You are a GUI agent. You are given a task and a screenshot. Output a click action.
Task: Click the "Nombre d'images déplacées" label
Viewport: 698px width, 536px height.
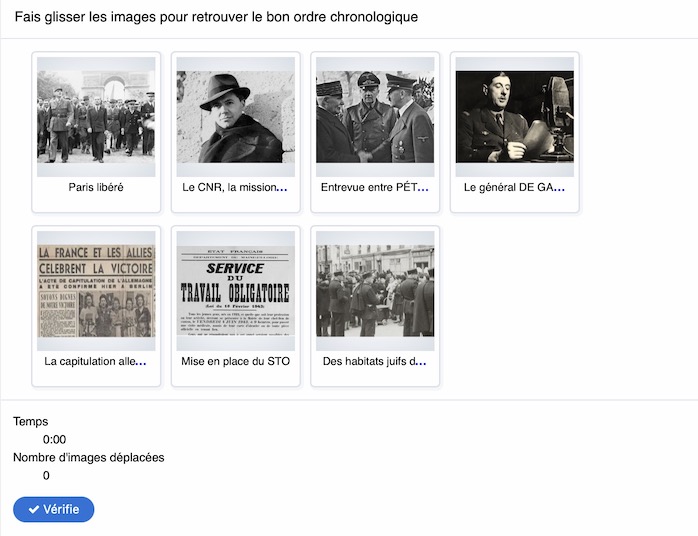coord(89,457)
